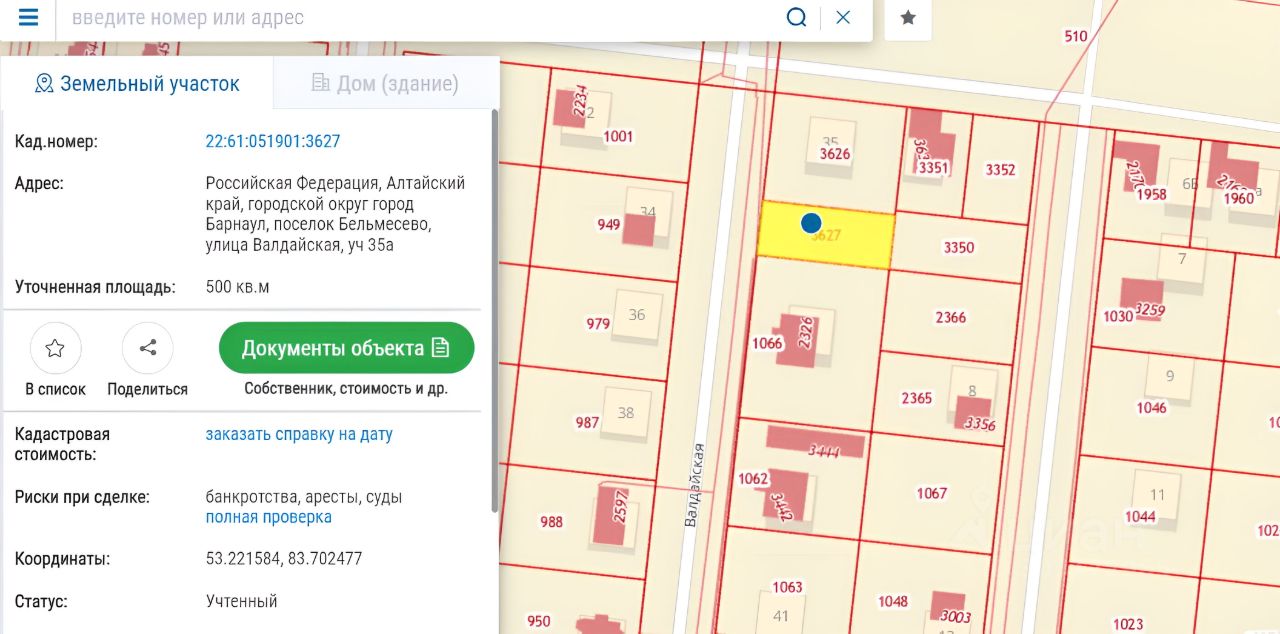Select parcel 2365 on the map

(x=917, y=398)
